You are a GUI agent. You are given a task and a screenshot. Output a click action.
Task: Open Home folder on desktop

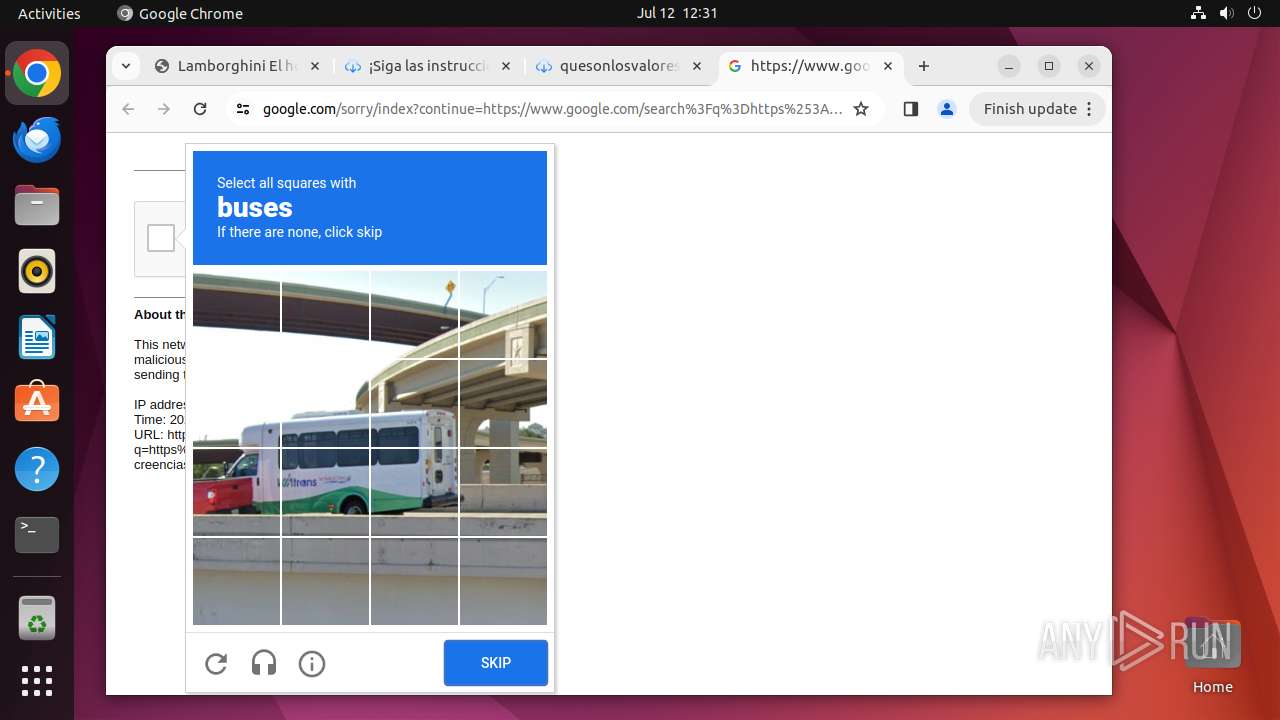(1212, 655)
